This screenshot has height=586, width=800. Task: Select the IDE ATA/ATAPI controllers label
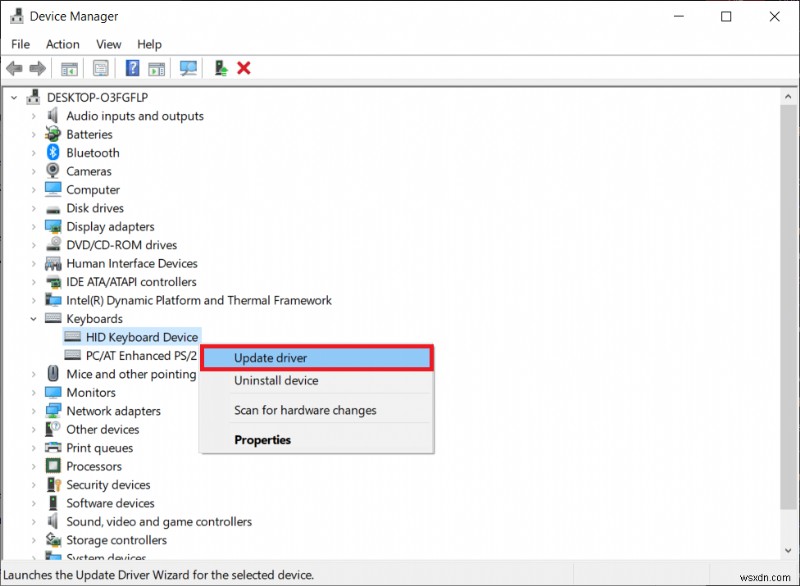[131, 282]
